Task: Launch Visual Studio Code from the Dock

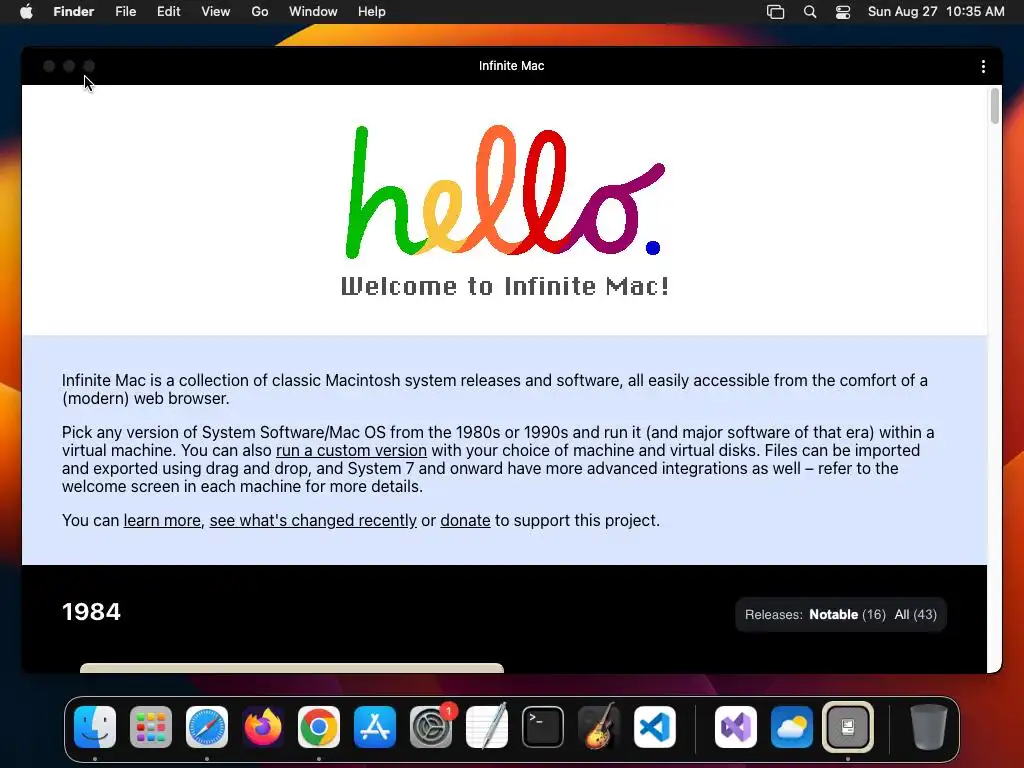Action: (x=654, y=727)
